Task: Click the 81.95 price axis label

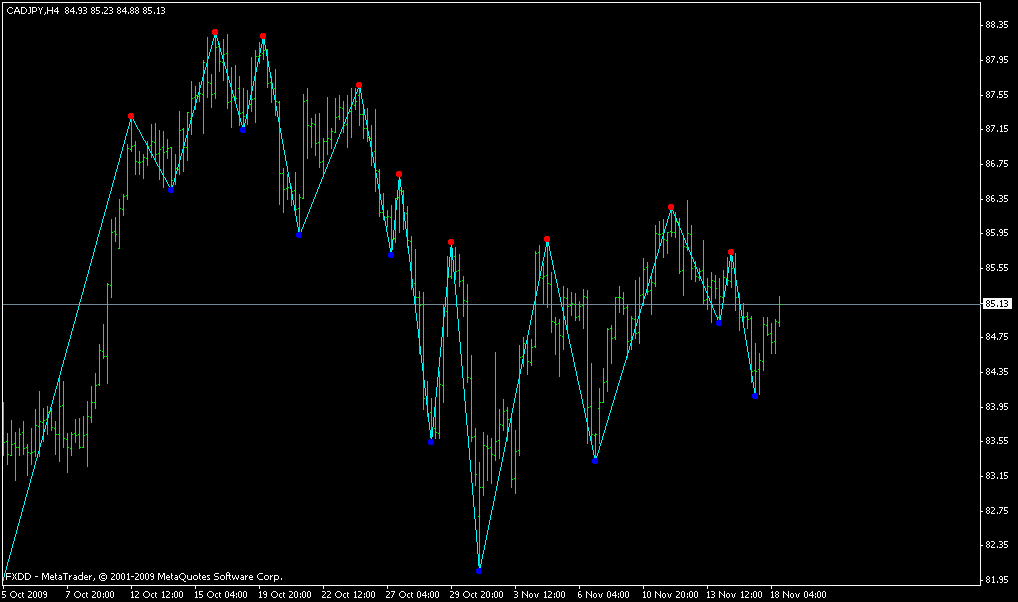Action: coord(995,579)
